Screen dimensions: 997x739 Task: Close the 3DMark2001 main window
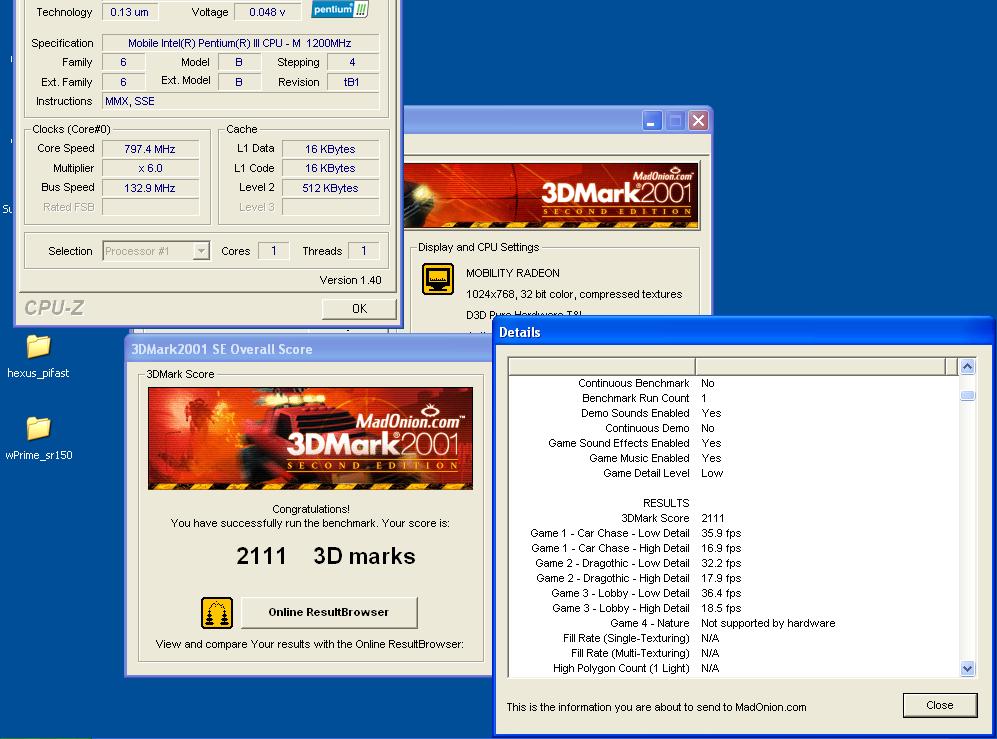click(698, 121)
